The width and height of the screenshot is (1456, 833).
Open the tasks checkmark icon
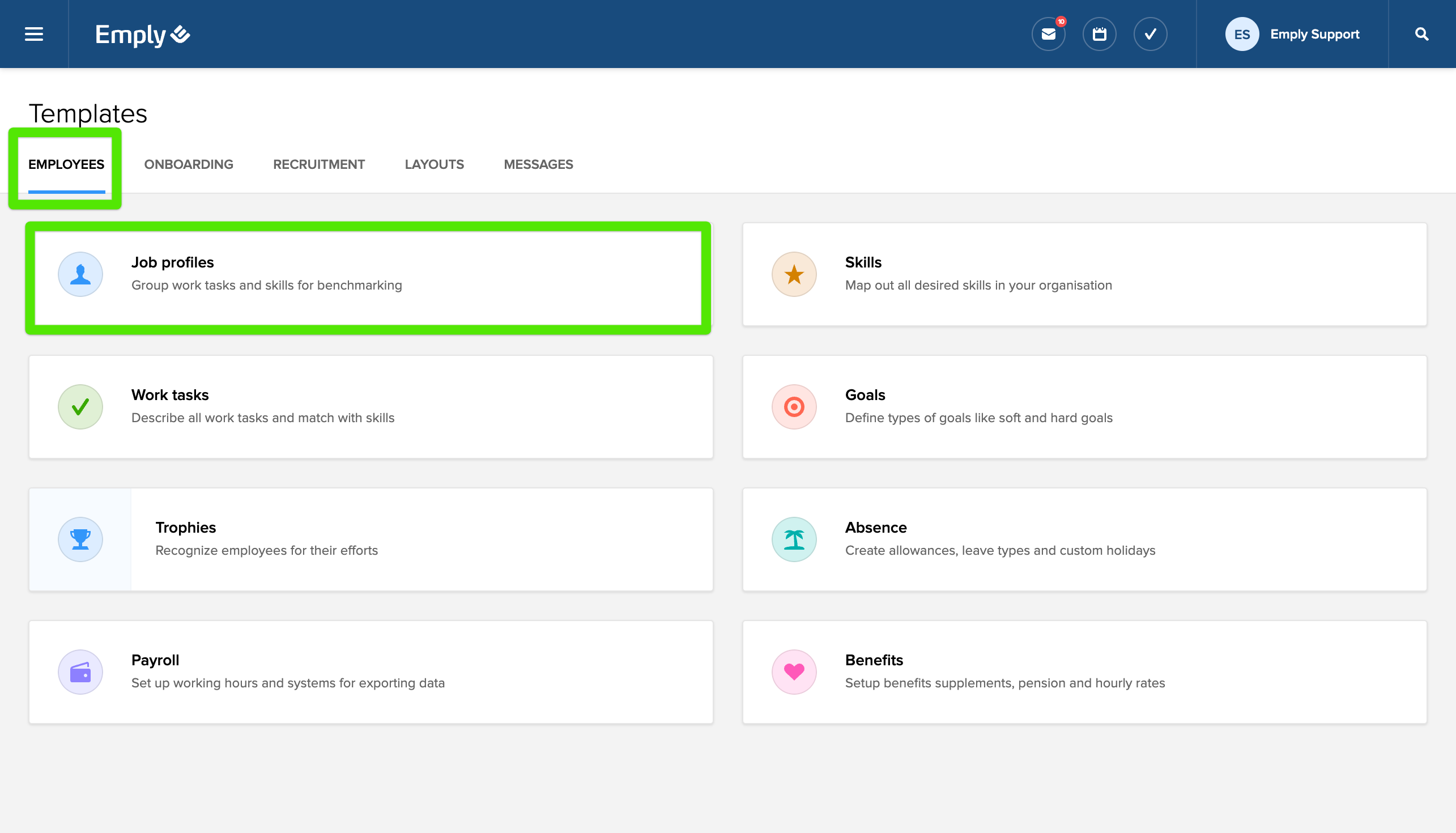[x=1150, y=35]
